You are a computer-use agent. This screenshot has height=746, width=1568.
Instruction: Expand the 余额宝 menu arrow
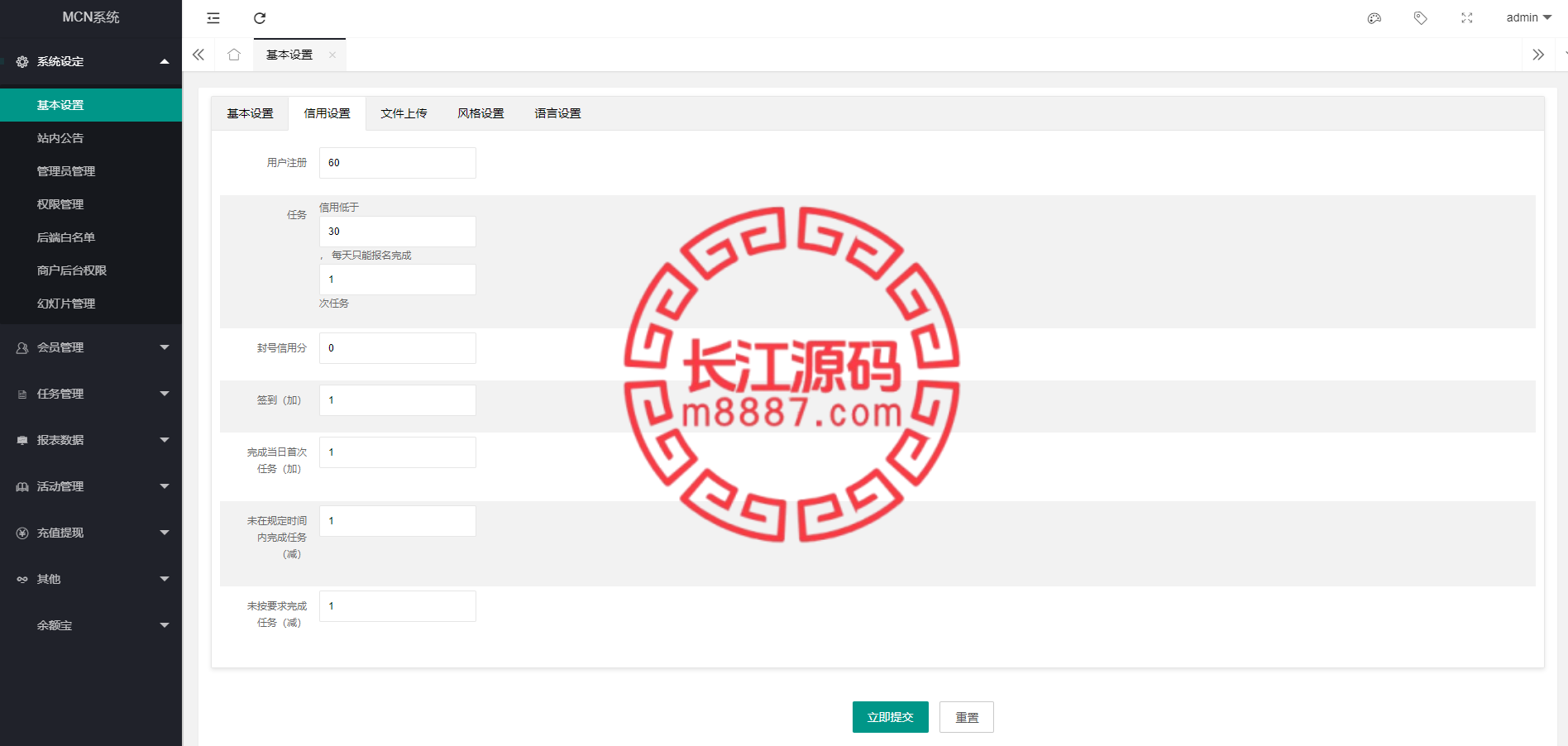coord(165,625)
